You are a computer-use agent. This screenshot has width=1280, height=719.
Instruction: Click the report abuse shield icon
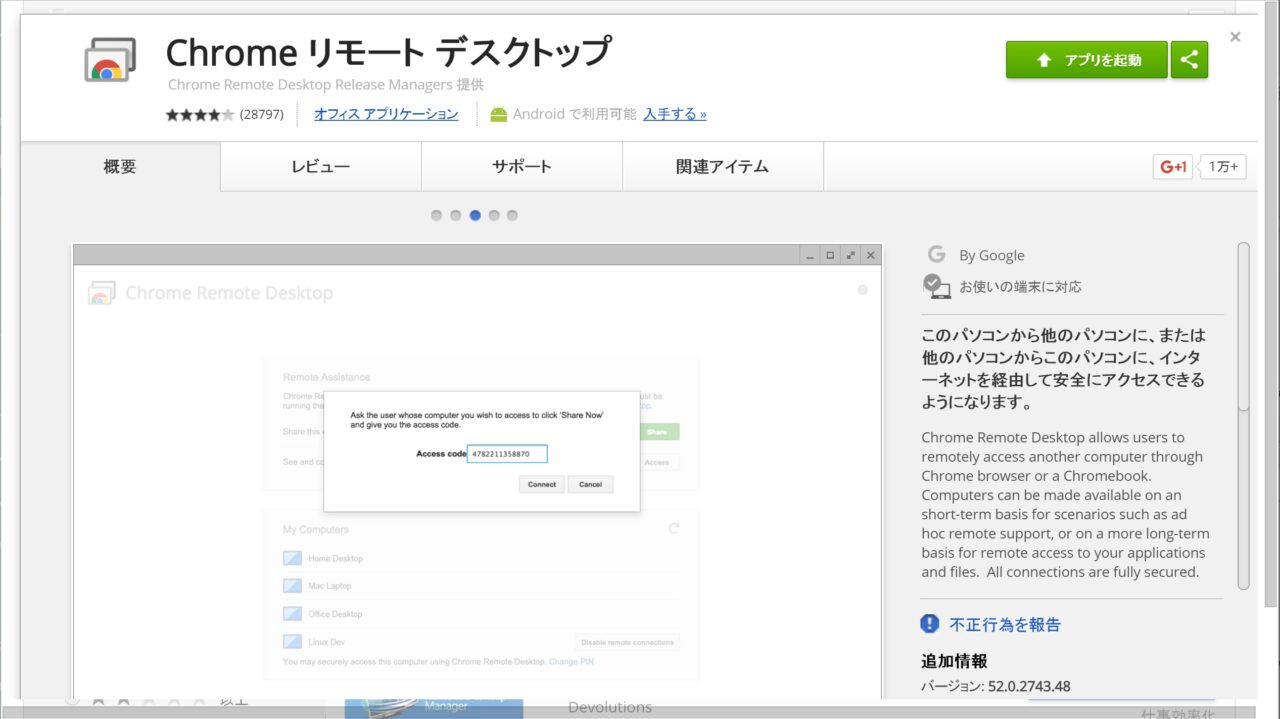coord(930,624)
